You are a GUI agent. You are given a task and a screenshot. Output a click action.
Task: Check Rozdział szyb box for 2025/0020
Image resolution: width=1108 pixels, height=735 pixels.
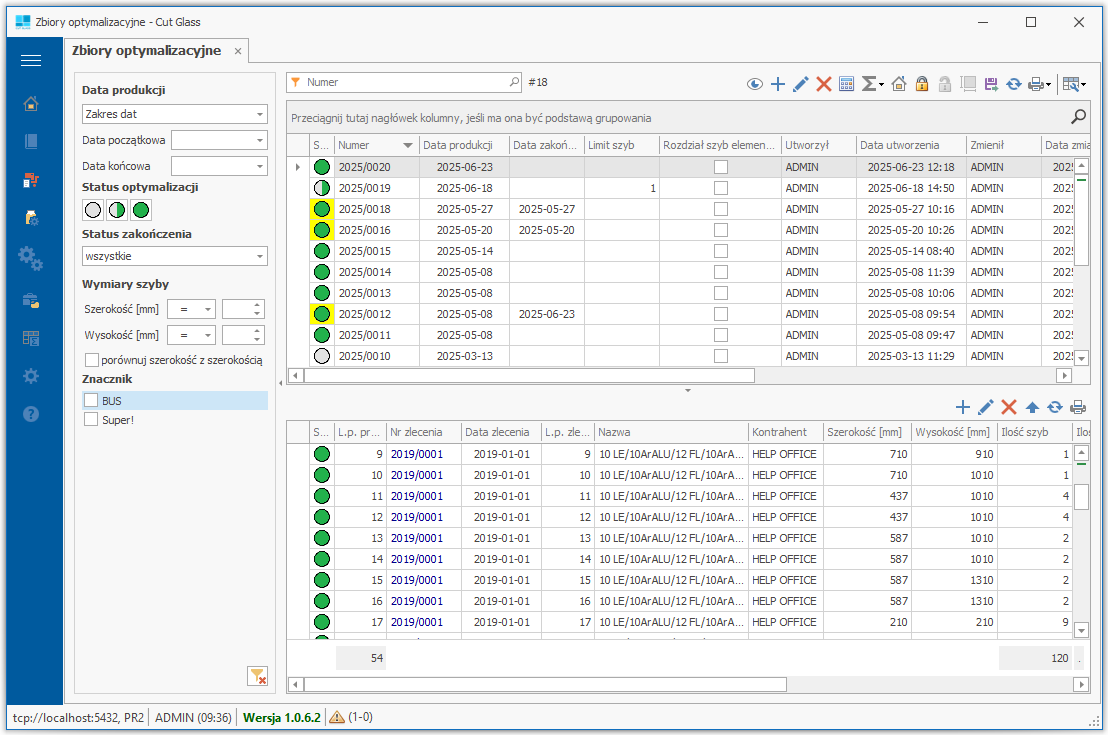[721, 167]
